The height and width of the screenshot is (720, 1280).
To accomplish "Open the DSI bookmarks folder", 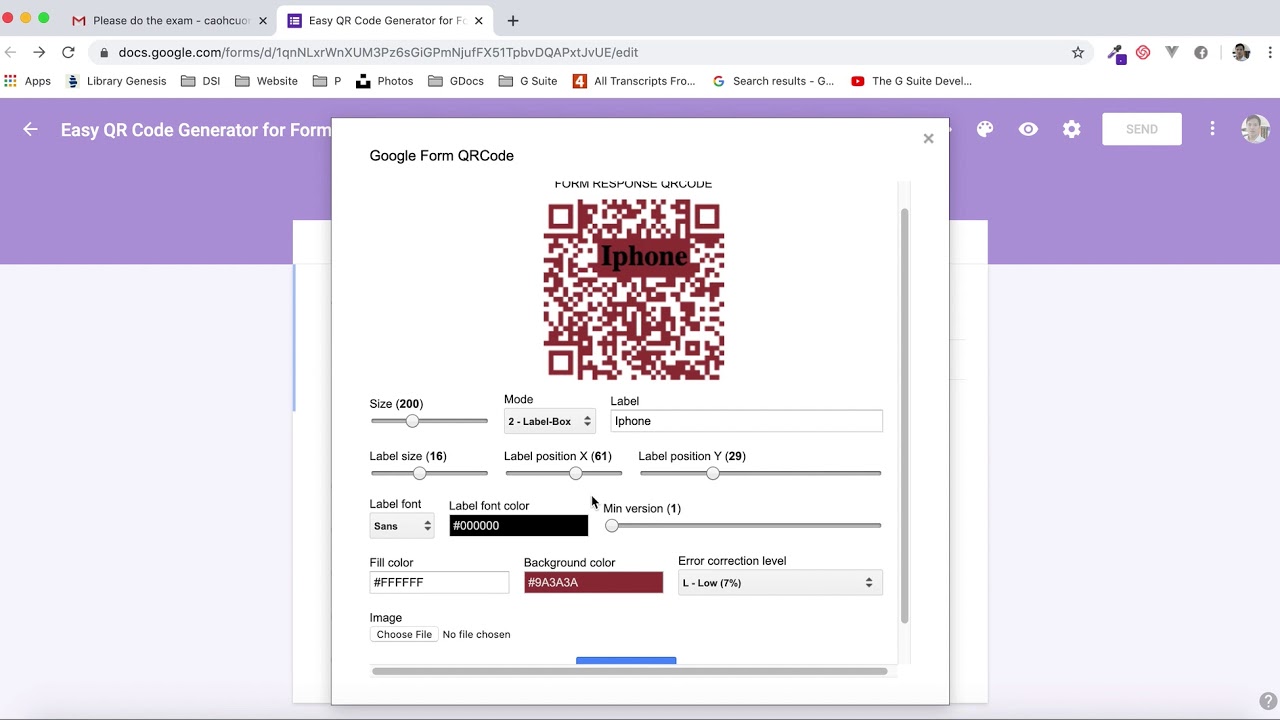I will (x=201, y=81).
